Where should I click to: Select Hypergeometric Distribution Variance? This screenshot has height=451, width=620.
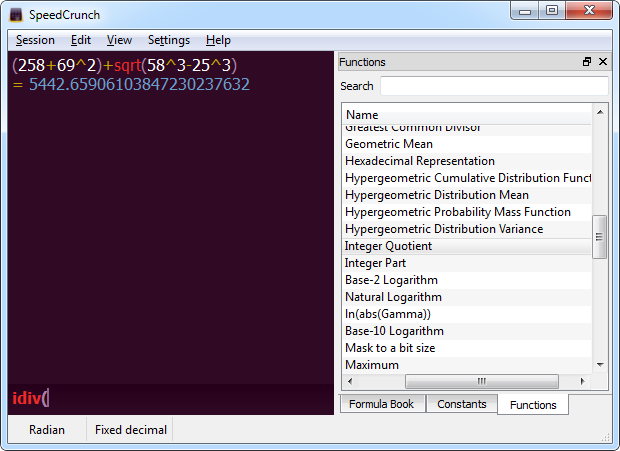(x=467, y=229)
